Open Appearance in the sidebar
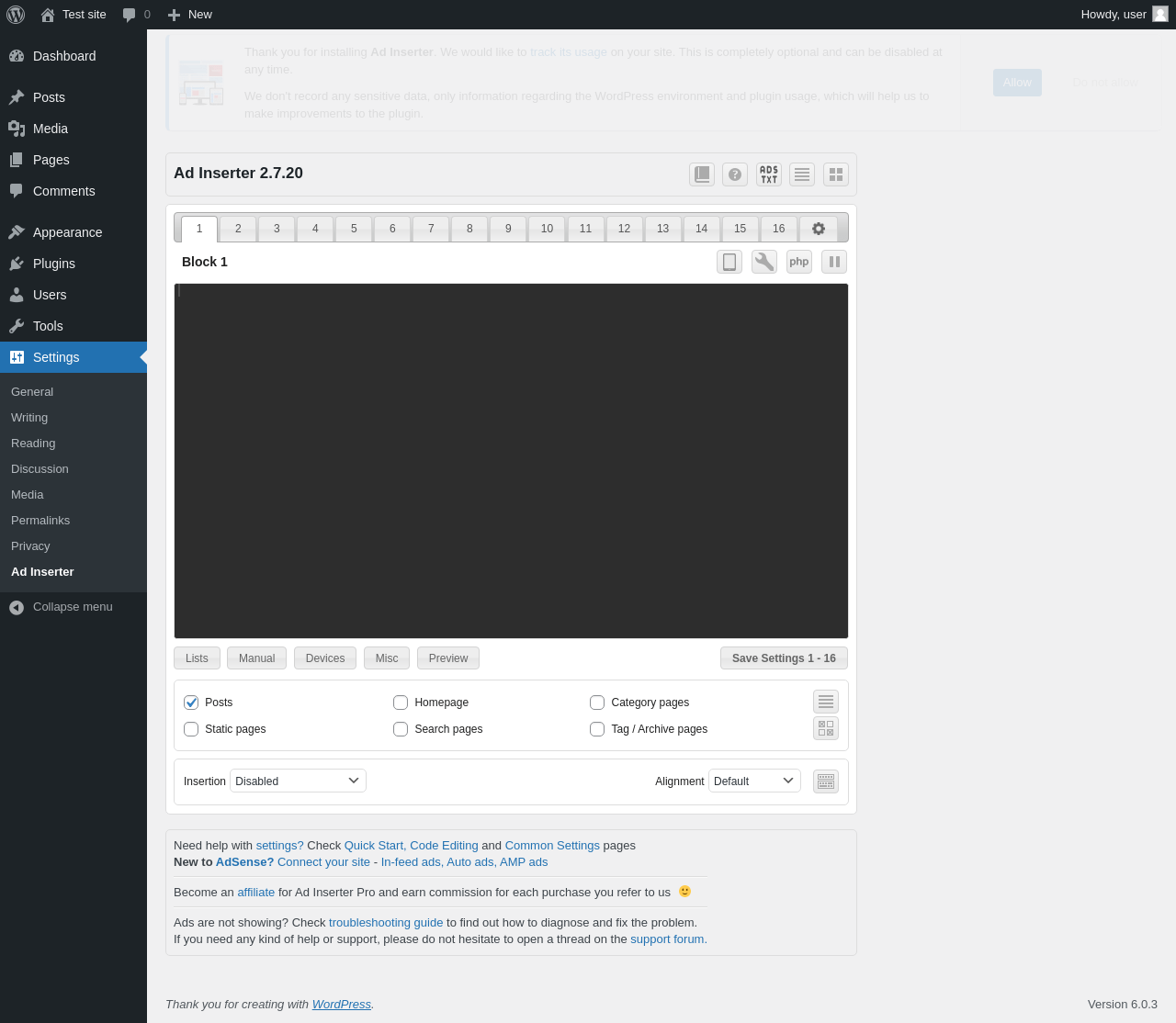This screenshot has height=1023, width=1176. [73, 232]
